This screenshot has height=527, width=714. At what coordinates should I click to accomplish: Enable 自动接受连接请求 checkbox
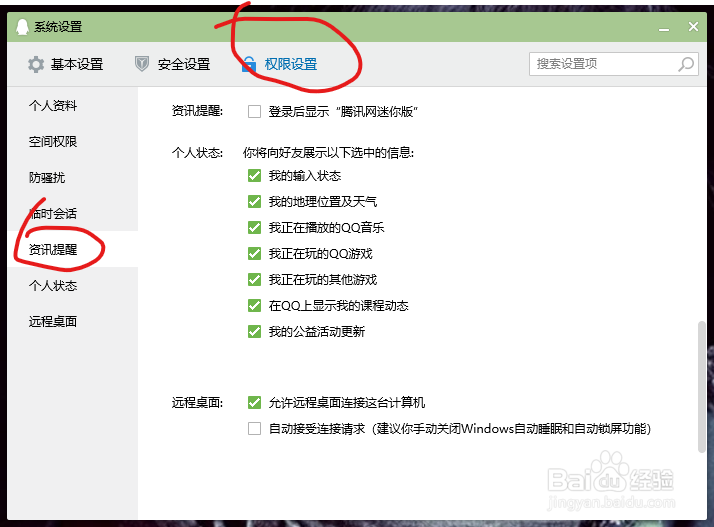click(255, 429)
